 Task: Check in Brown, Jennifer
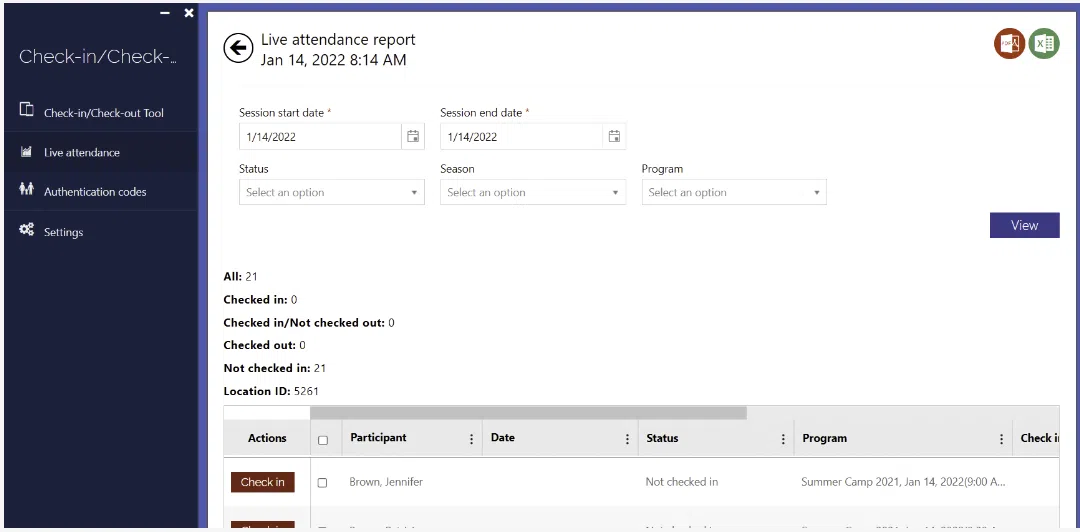click(263, 482)
